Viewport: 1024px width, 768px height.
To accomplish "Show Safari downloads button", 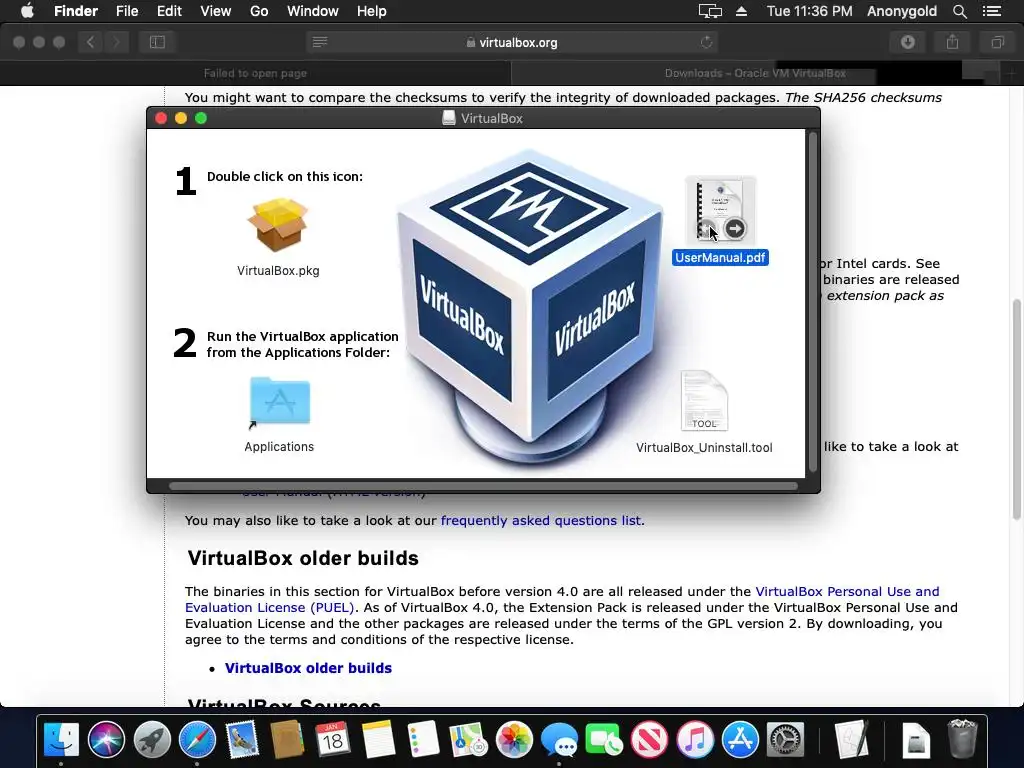I will coord(908,42).
